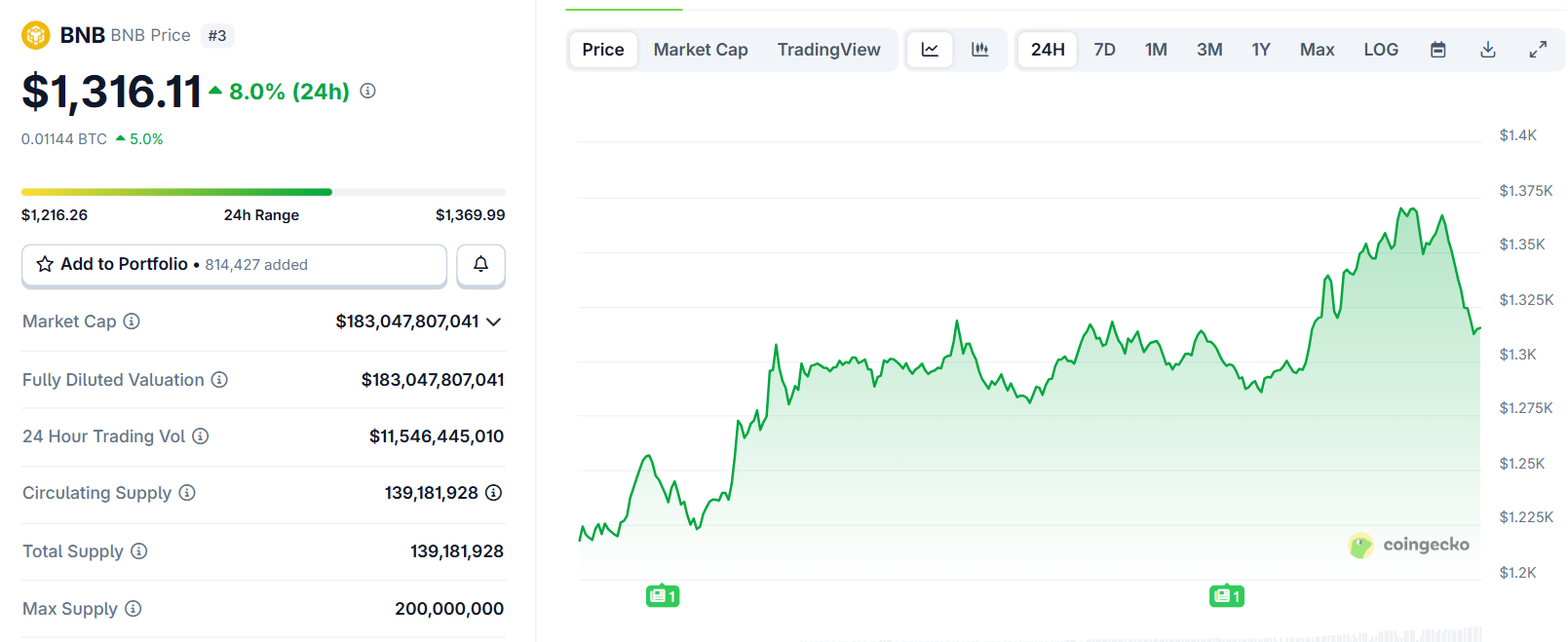Click the second news marker under chart

pos(1227,595)
